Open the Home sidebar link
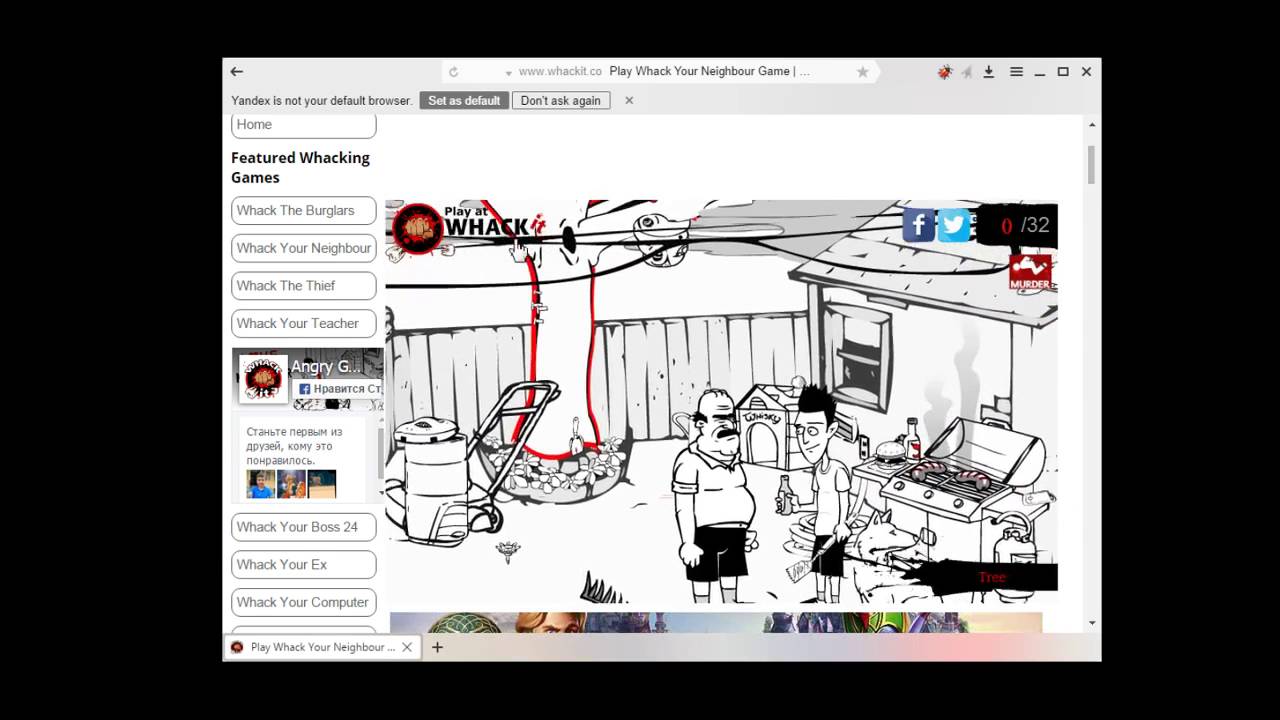The width and height of the screenshot is (1280, 720). [304, 125]
